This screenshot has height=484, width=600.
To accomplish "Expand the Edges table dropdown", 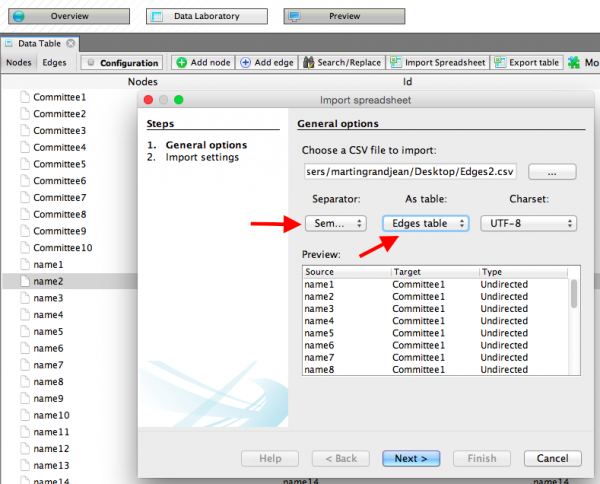I will (x=425, y=223).
